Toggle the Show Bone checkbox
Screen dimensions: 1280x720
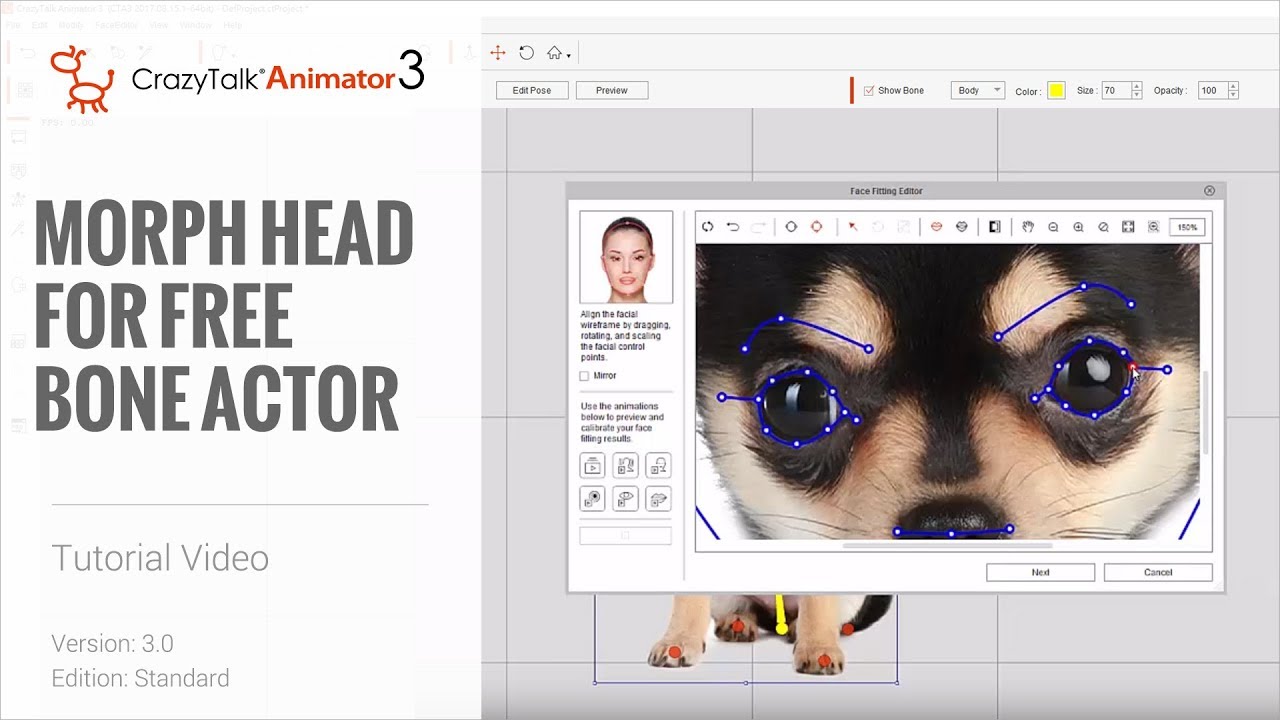coord(869,90)
